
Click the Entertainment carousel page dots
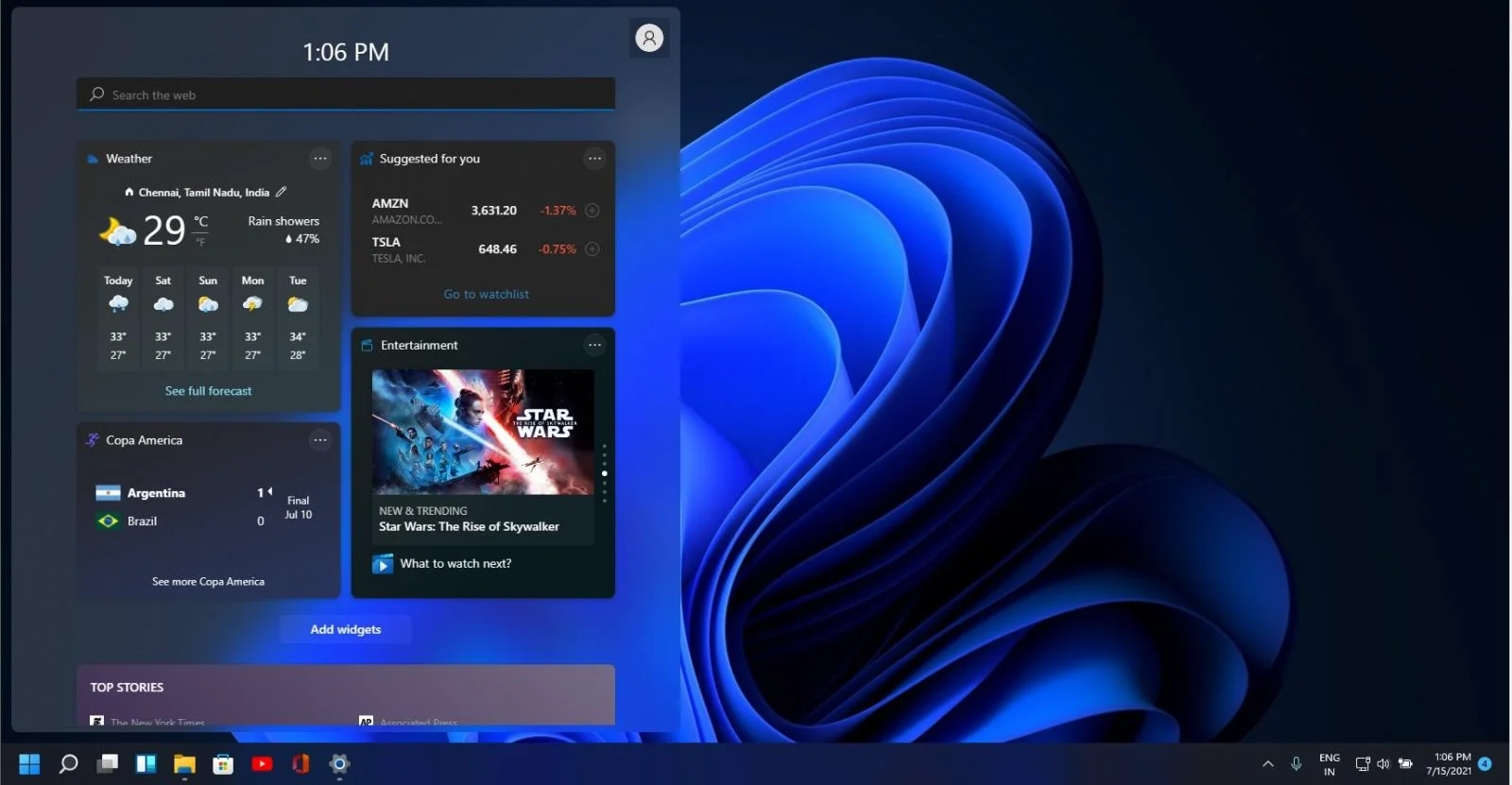pos(605,473)
